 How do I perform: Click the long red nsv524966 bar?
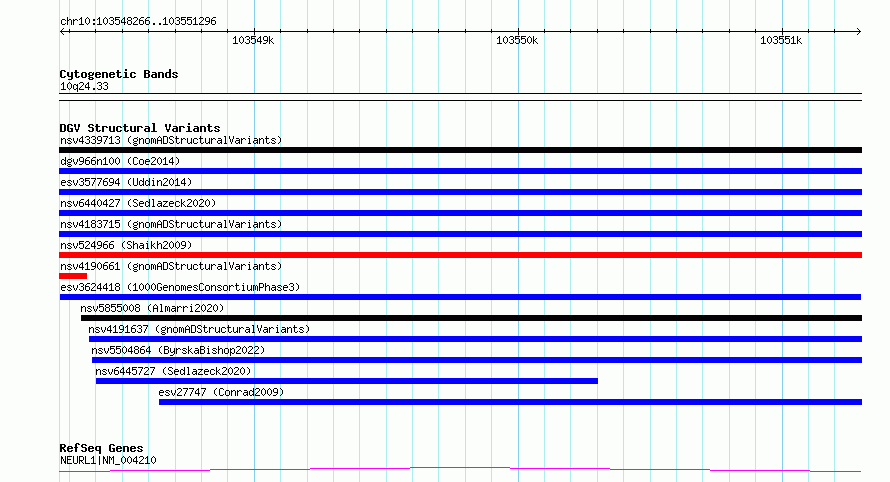460,255
